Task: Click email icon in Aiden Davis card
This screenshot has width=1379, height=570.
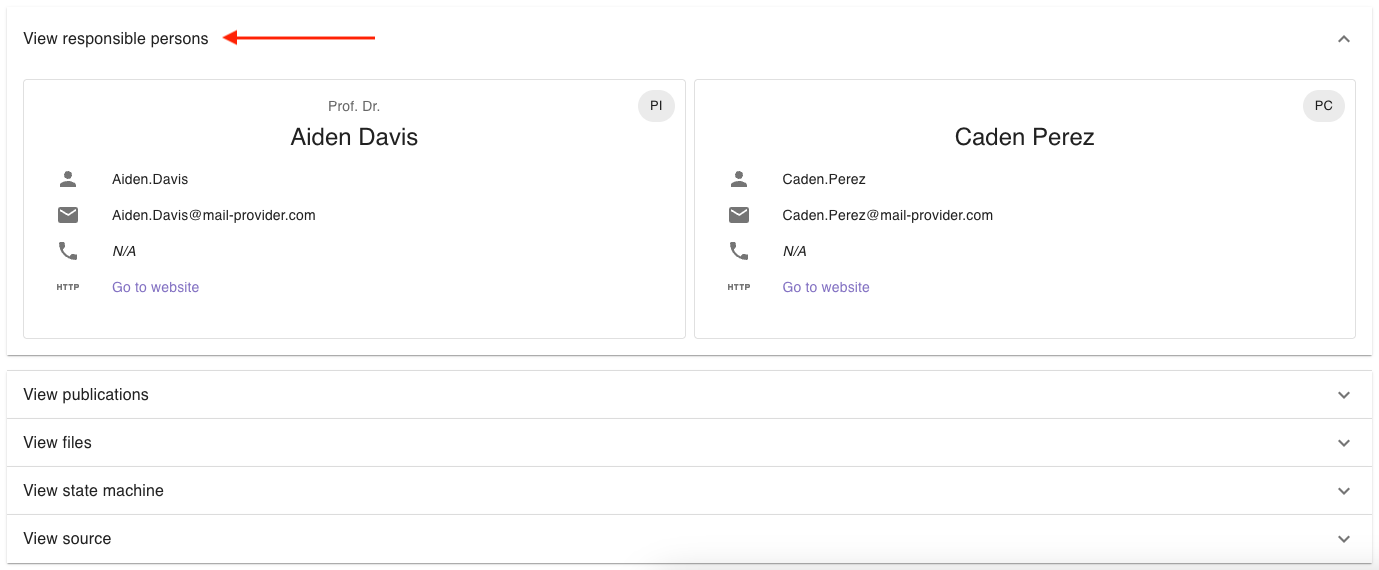Action: coord(68,215)
